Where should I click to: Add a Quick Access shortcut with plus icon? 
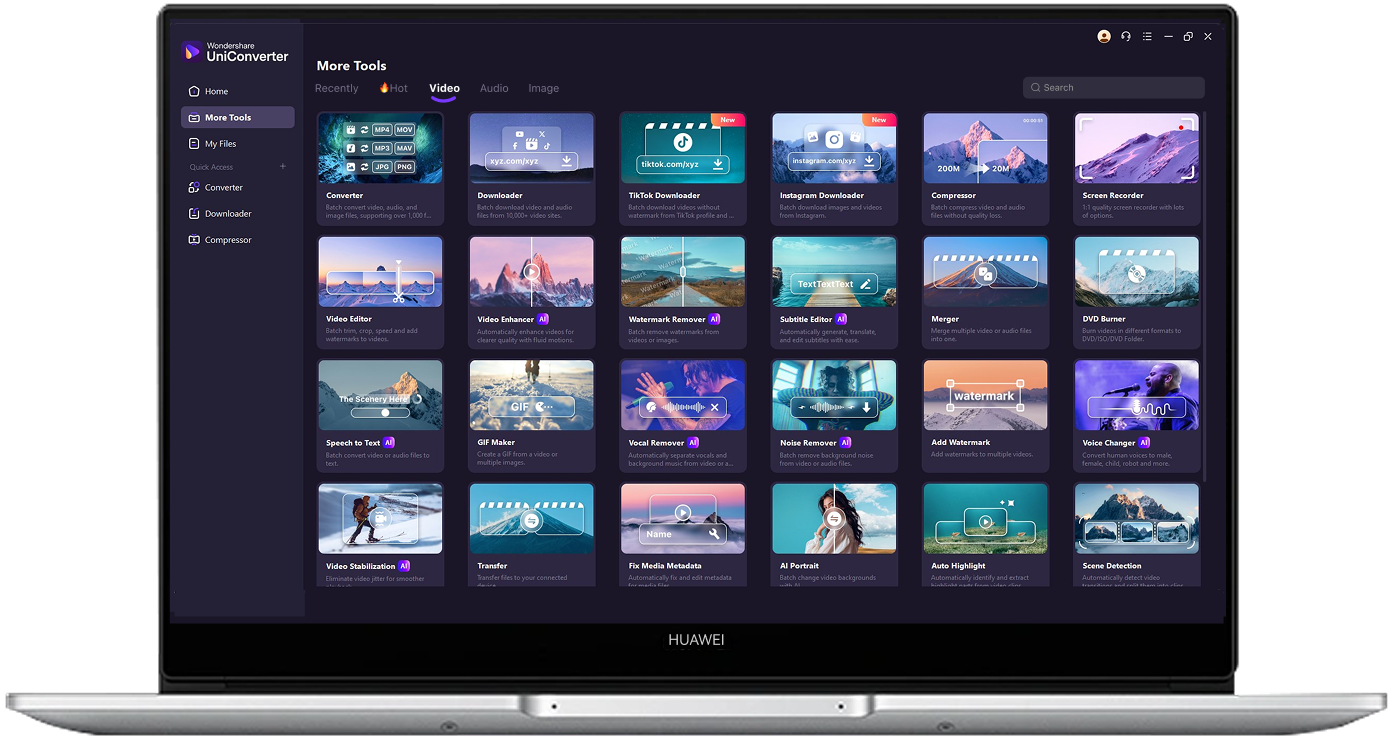(283, 166)
